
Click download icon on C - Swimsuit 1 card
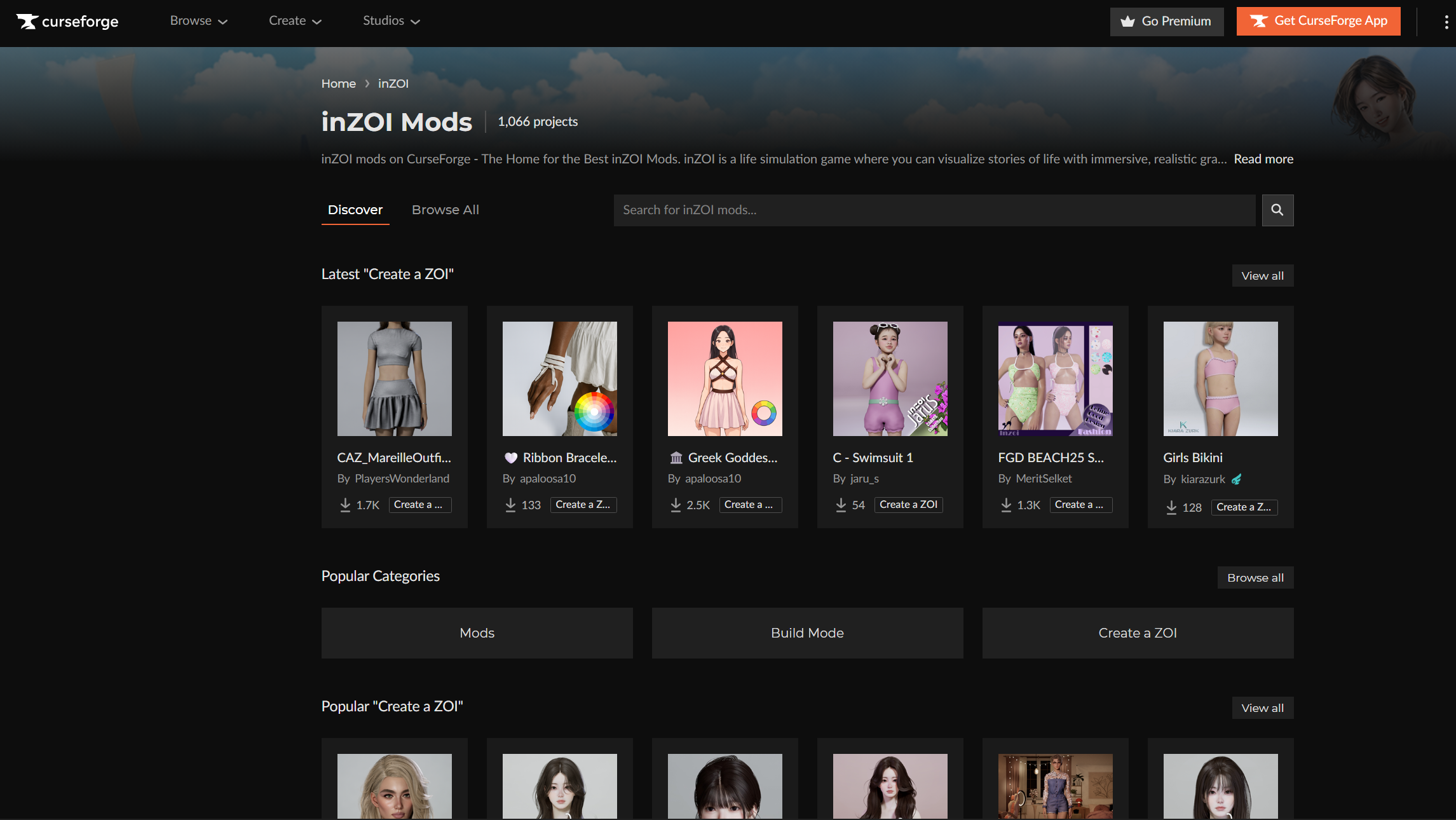(x=841, y=505)
